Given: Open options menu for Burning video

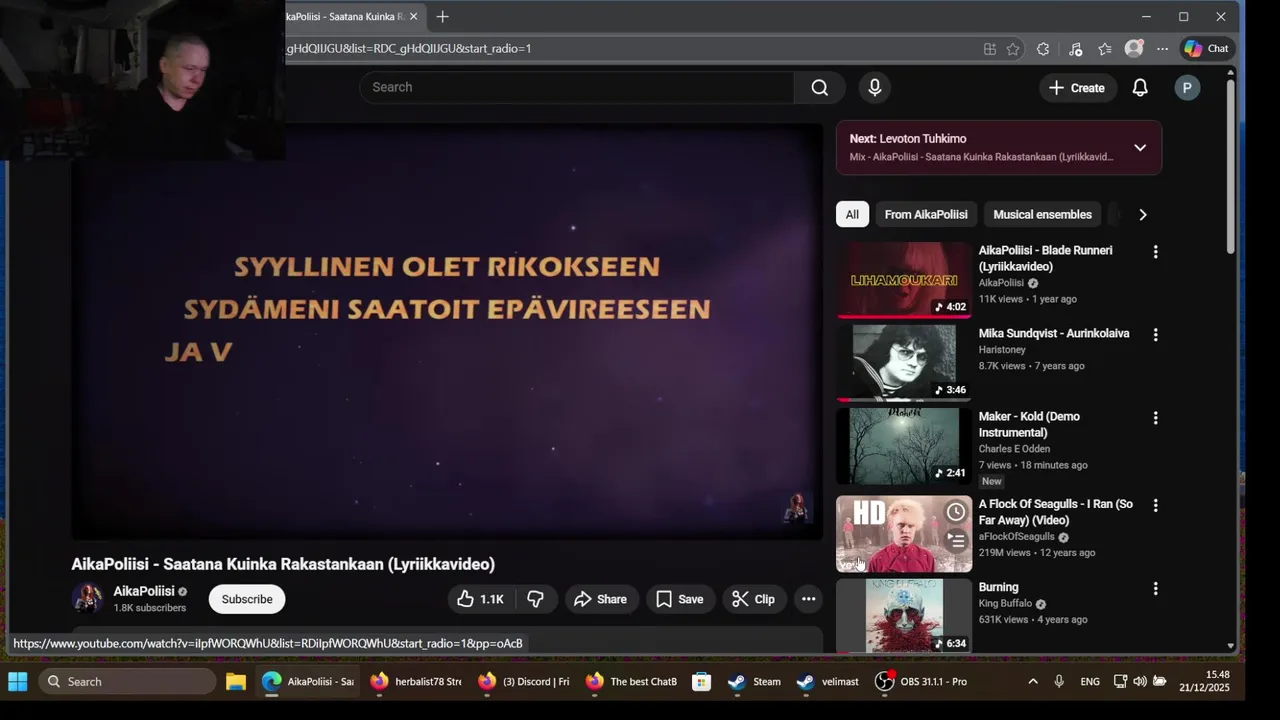Looking at the screenshot, I should pos(1155,589).
